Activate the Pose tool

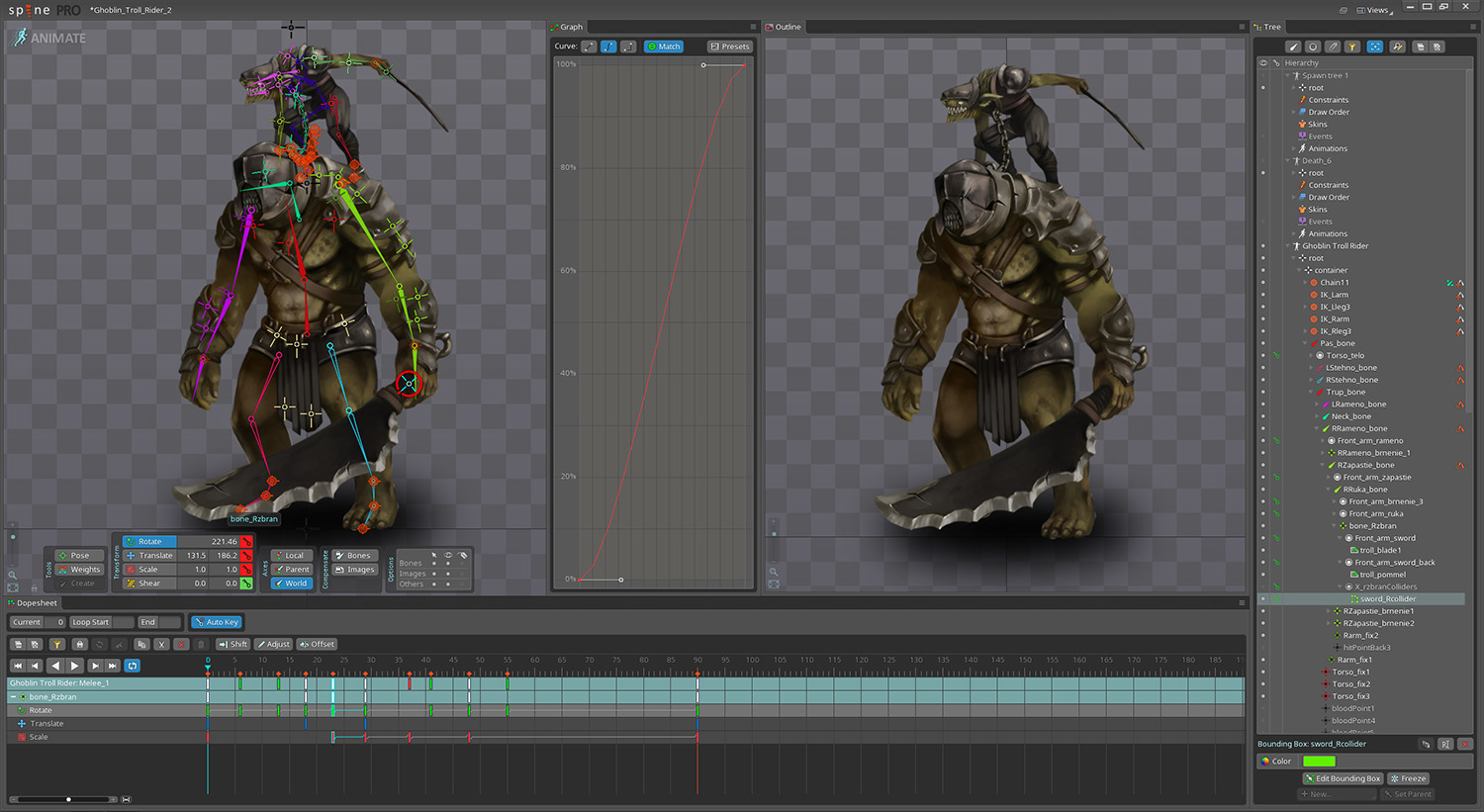78,555
